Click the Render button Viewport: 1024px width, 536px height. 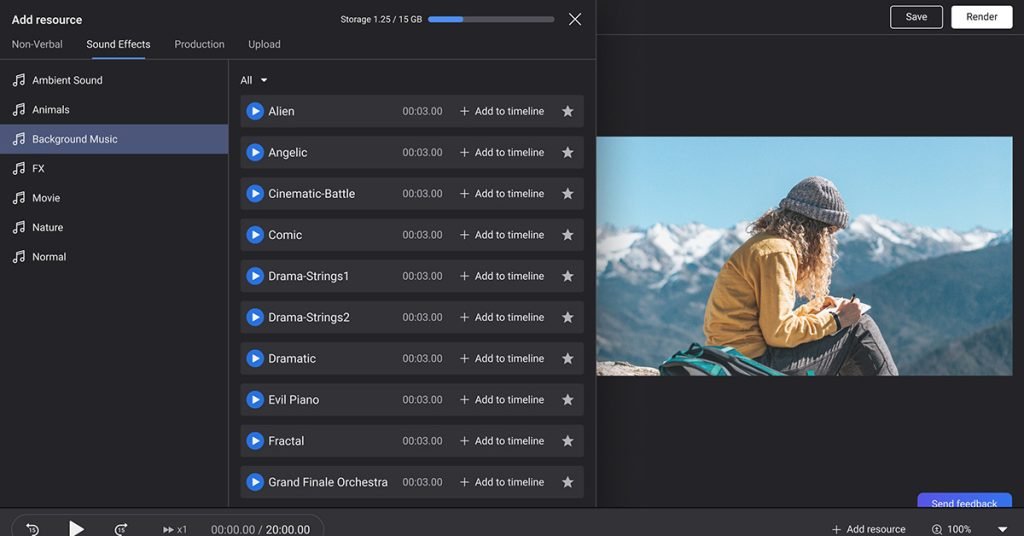coord(981,17)
